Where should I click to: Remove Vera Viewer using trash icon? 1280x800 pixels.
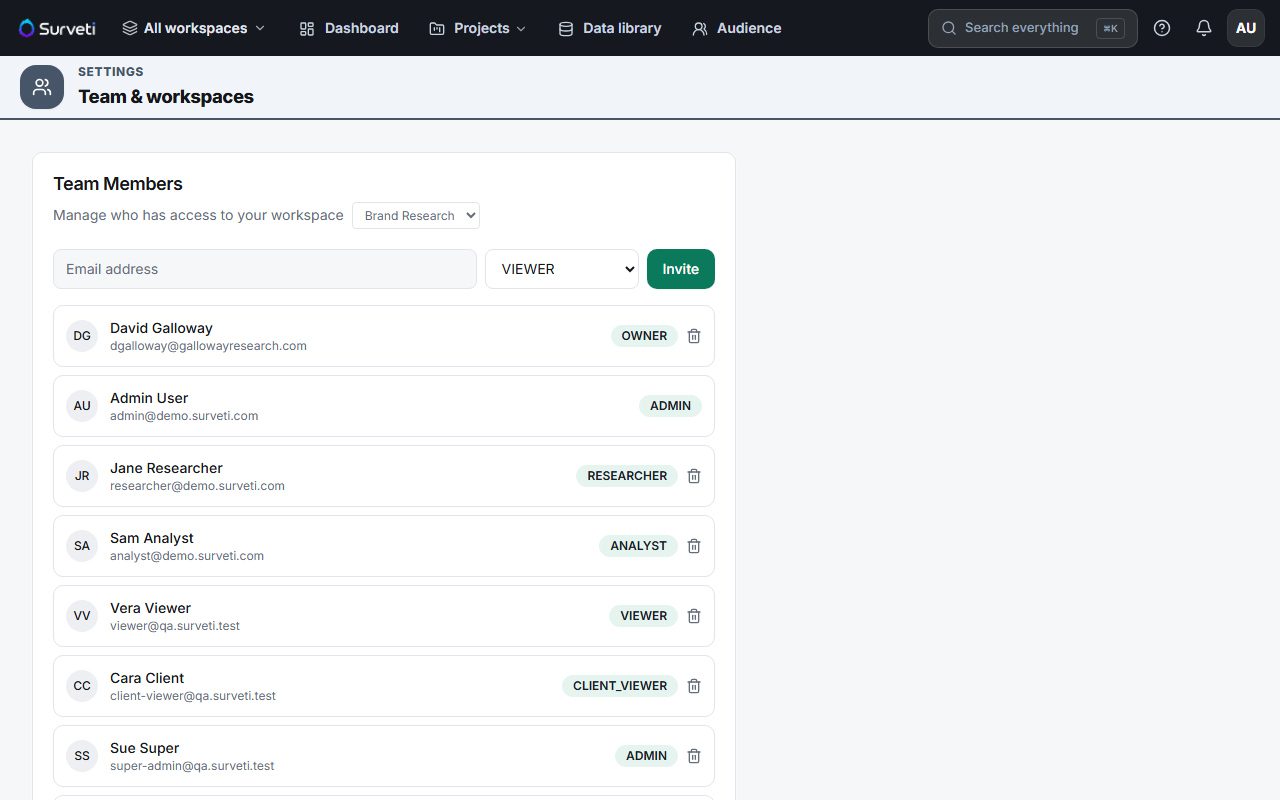(694, 616)
